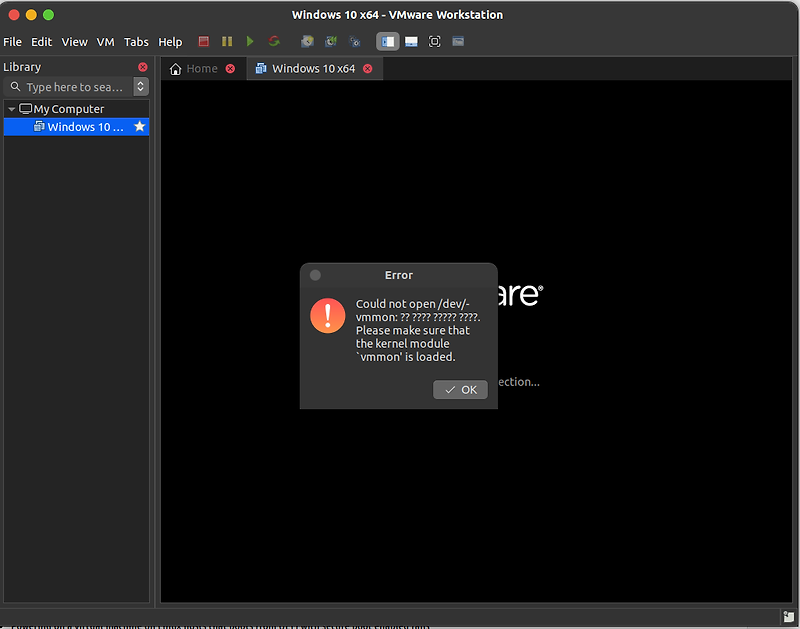Revert the VM to its snapshot
Image resolution: width=800 pixels, height=629 pixels.
coord(331,41)
